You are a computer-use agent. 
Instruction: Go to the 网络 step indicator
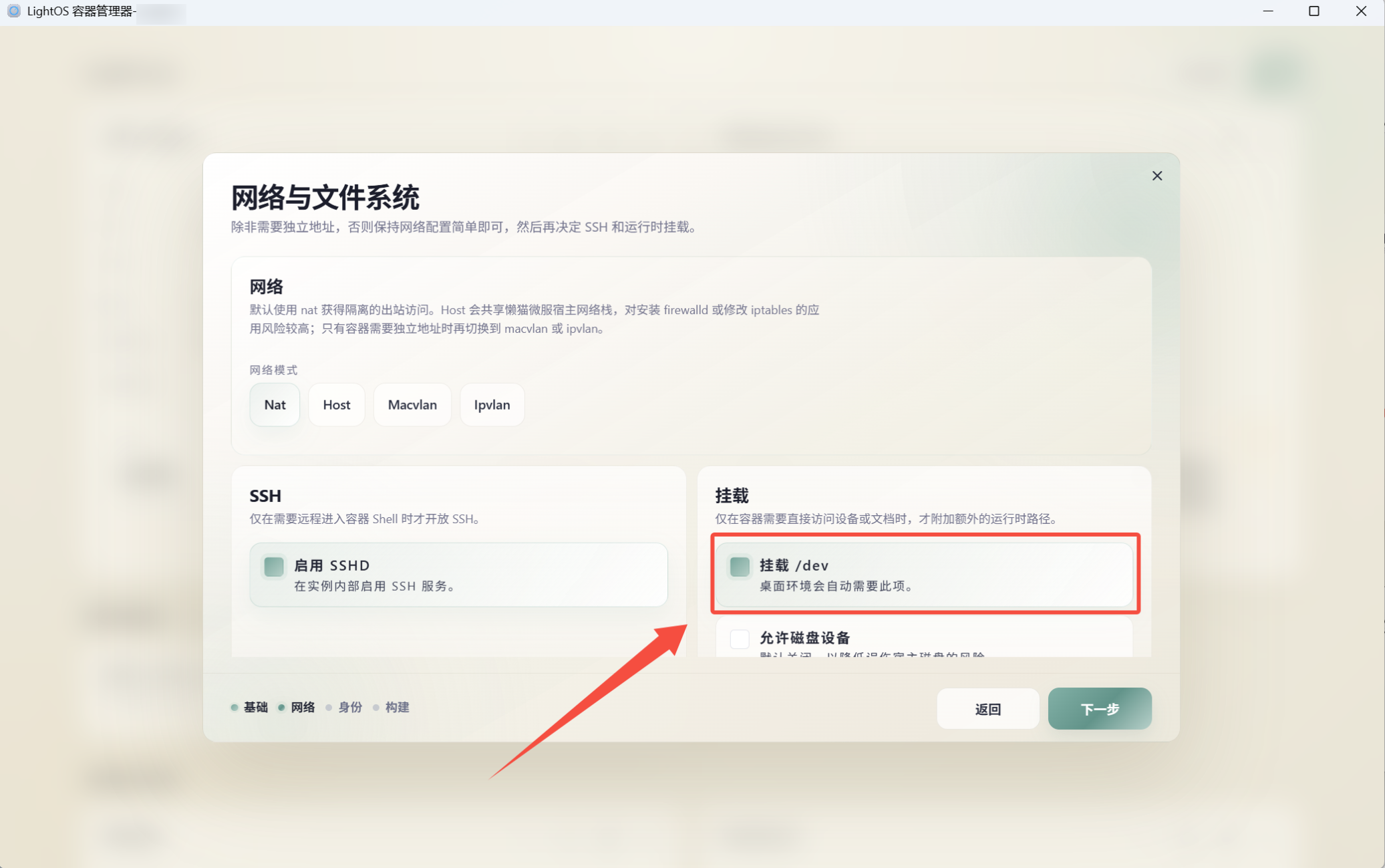tap(297, 707)
